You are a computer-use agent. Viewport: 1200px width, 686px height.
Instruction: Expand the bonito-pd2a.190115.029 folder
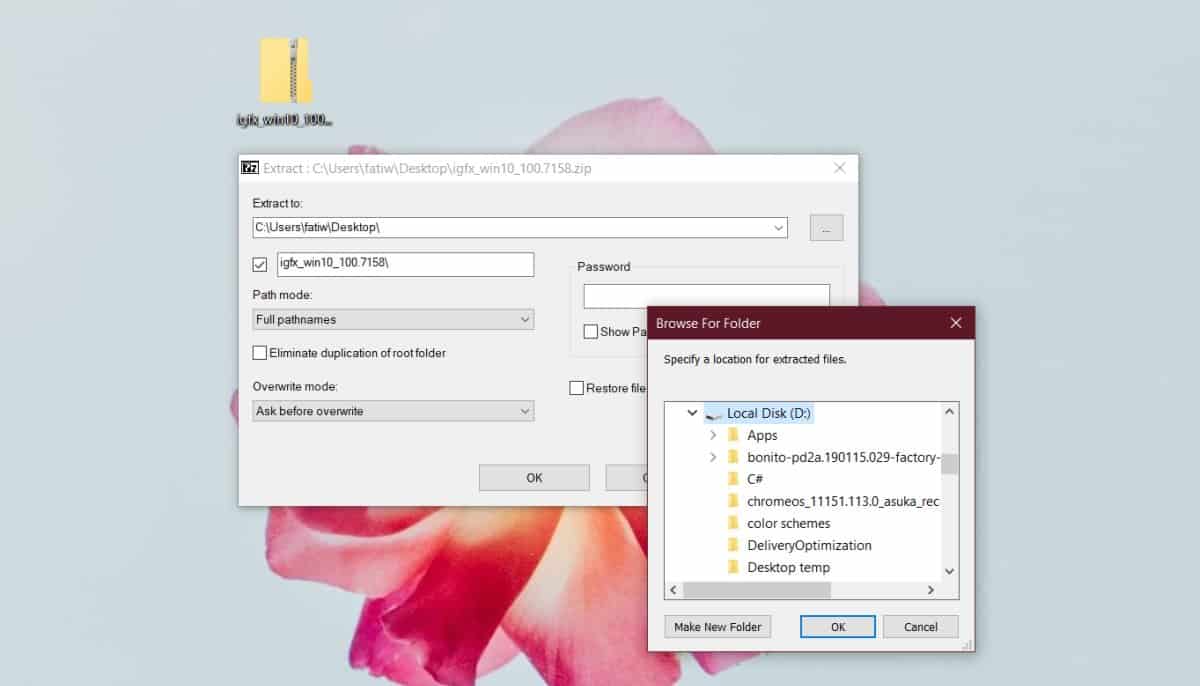[x=714, y=457]
